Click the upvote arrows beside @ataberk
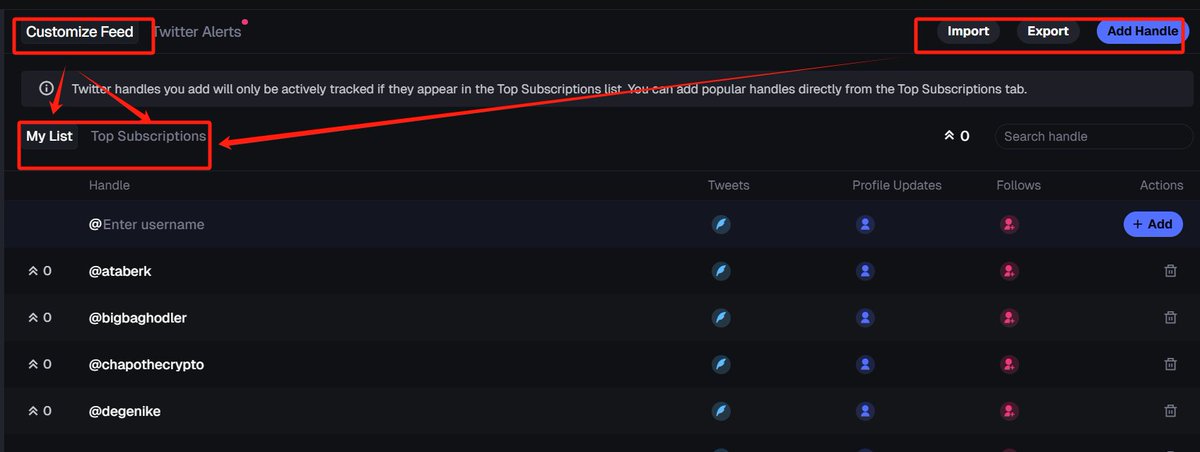The width and height of the screenshot is (1200, 452). click(x=33, y=271)
